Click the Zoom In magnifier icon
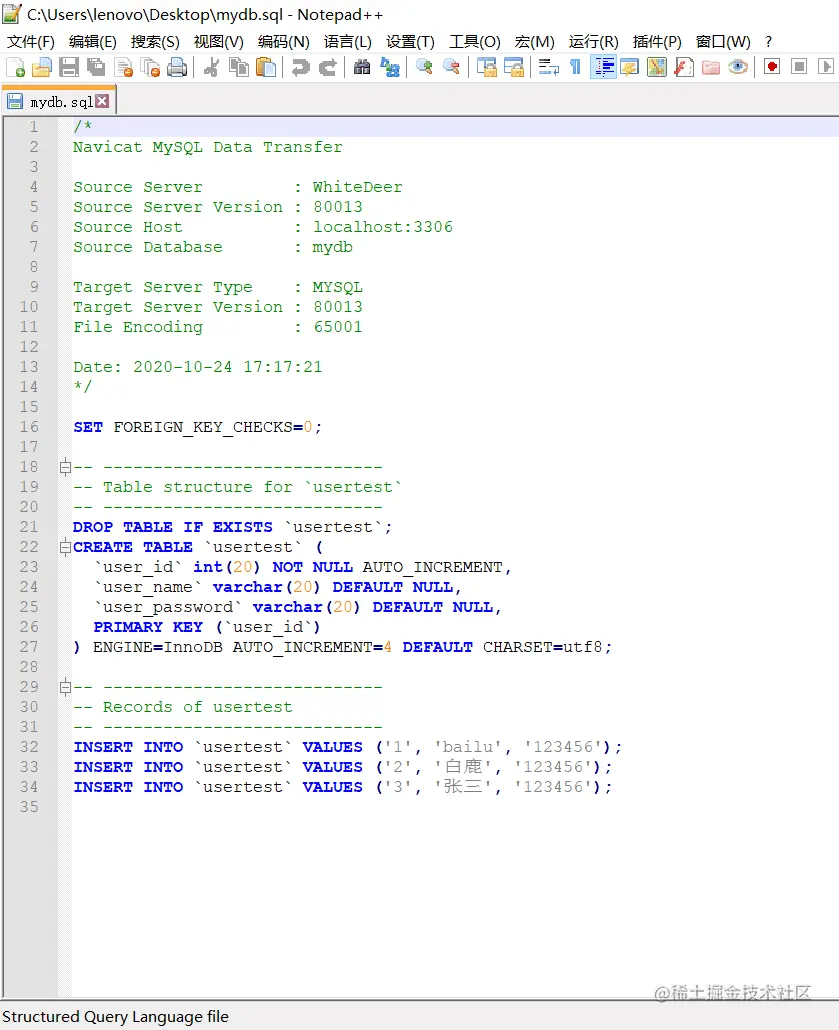Screen dimensions: 839x1030 tap(424, 67)
